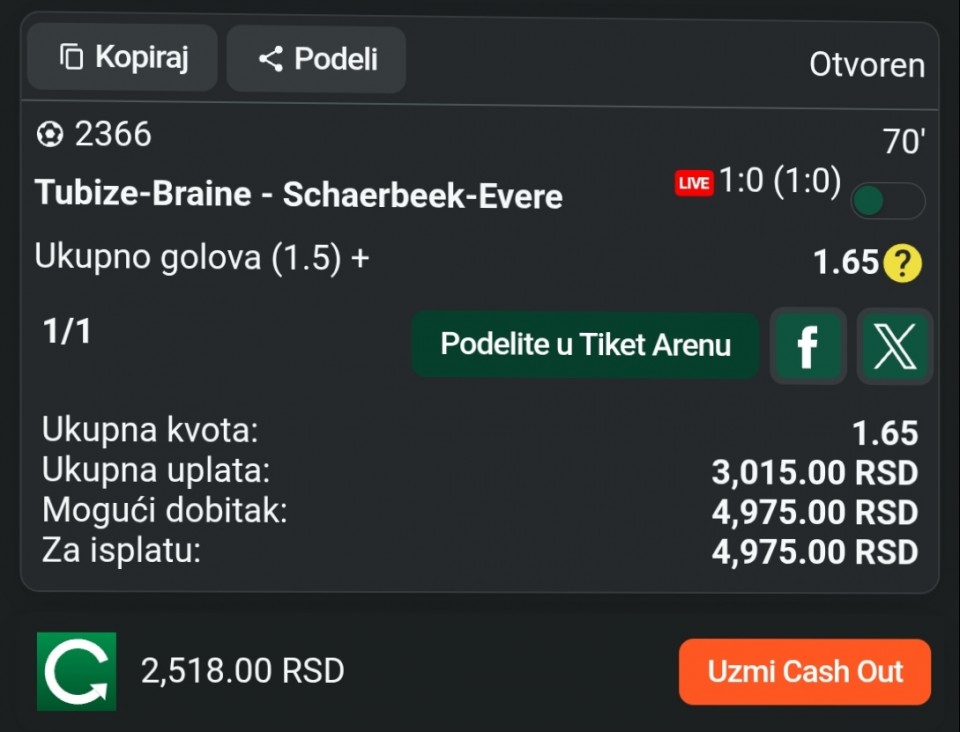Tap the 1.65 odds value beside the question mark
960x732 pixels.
[845, 263]
